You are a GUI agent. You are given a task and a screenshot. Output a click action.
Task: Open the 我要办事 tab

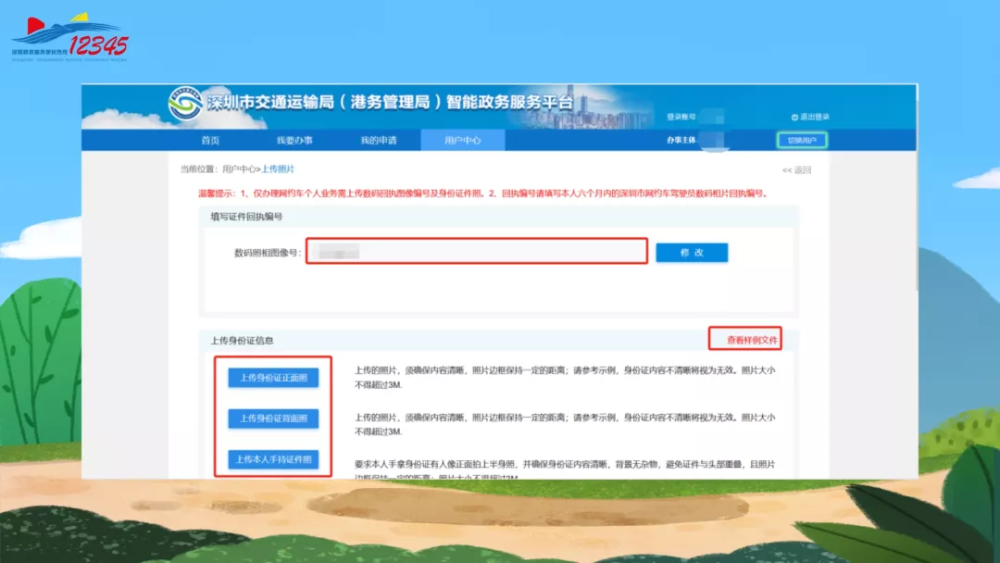[x=295, y=140]
